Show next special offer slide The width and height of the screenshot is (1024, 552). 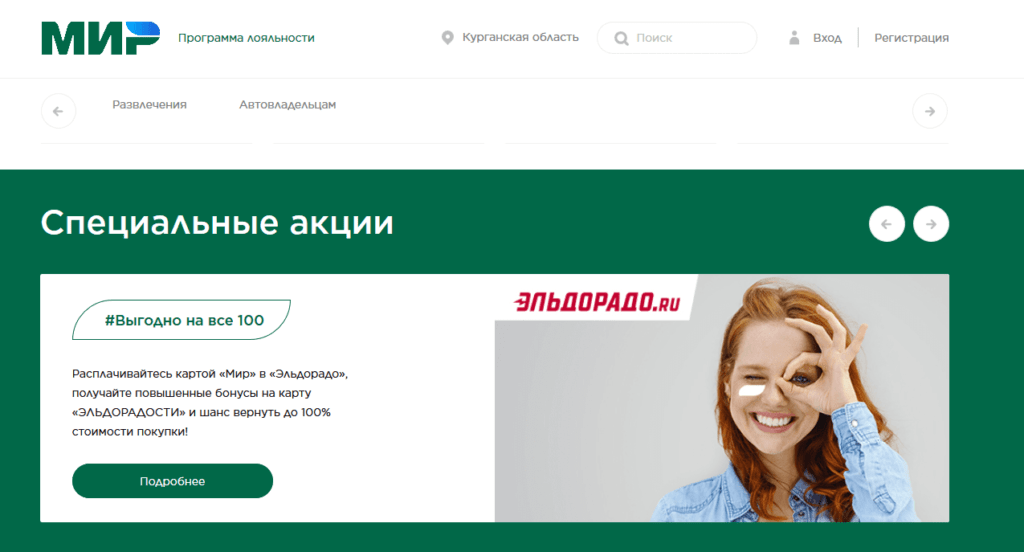click(x=931, y=224)
